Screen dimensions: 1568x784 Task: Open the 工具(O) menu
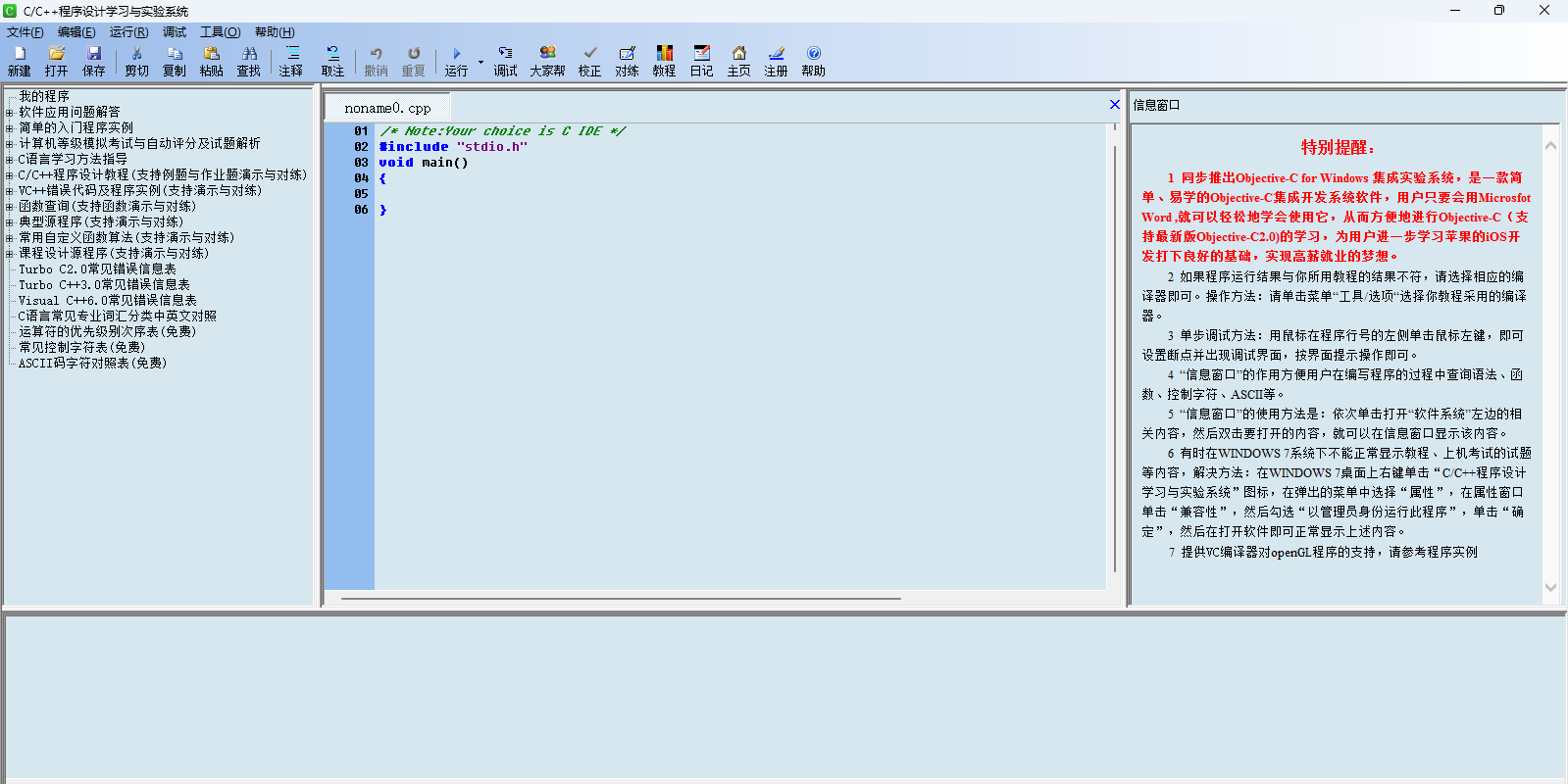[x=220, y=32]
